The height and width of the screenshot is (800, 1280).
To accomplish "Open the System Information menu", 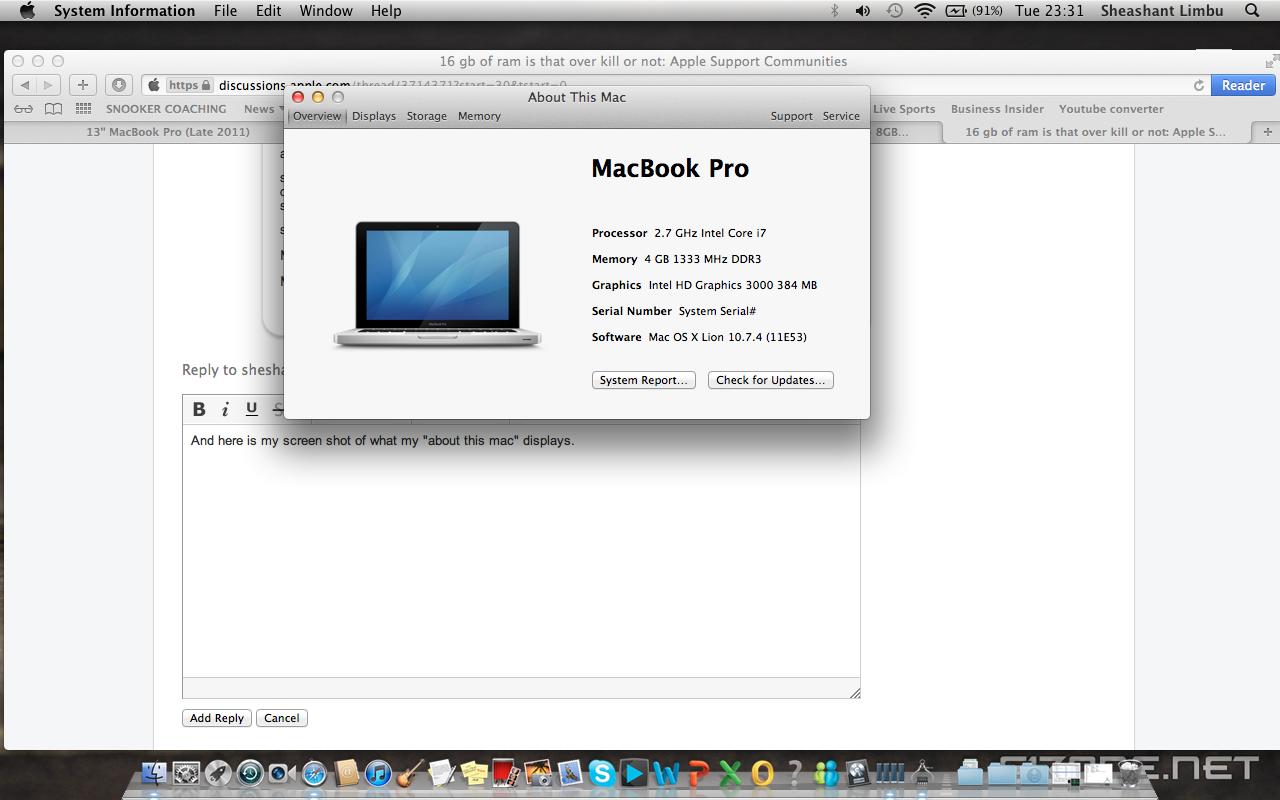I will pyautogui.click(x=124, y=11).
